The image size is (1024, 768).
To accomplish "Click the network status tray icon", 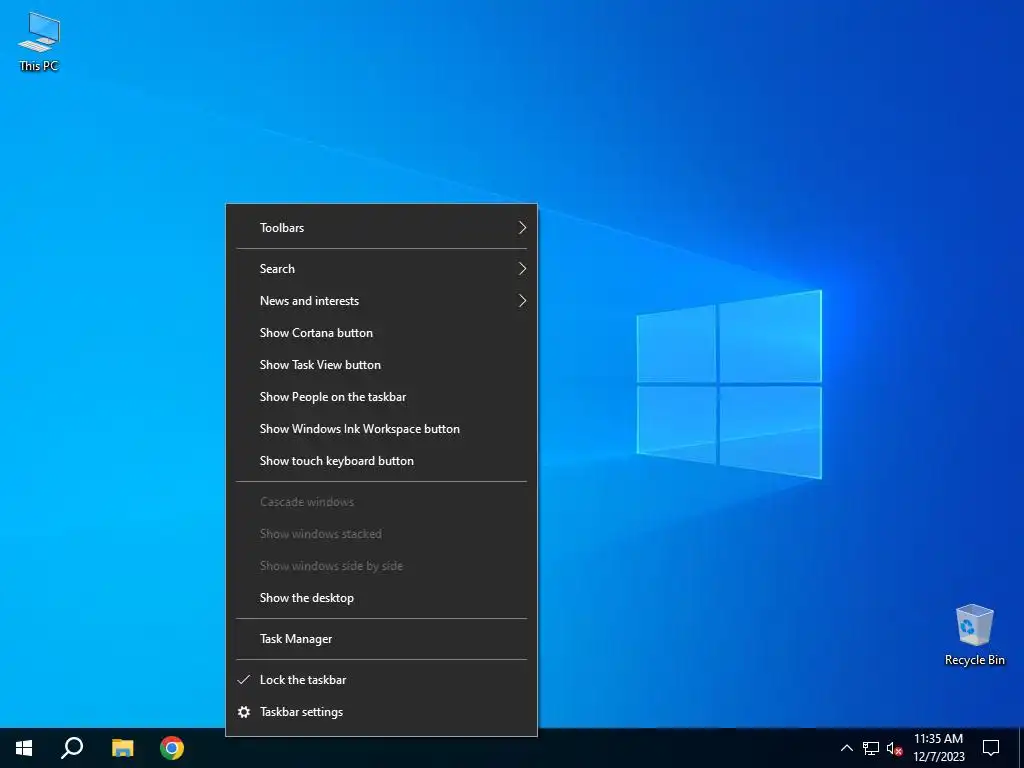I will [x=871, y=748].
